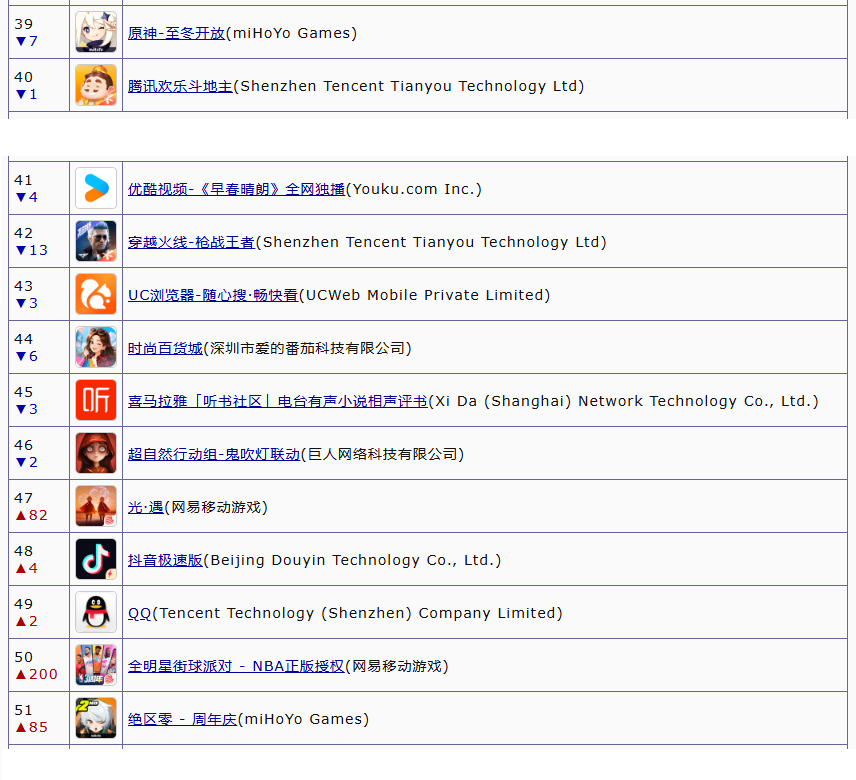Click the CrossFire game icon in row 42
856x780 pixels.
click(x=96, y=241)
